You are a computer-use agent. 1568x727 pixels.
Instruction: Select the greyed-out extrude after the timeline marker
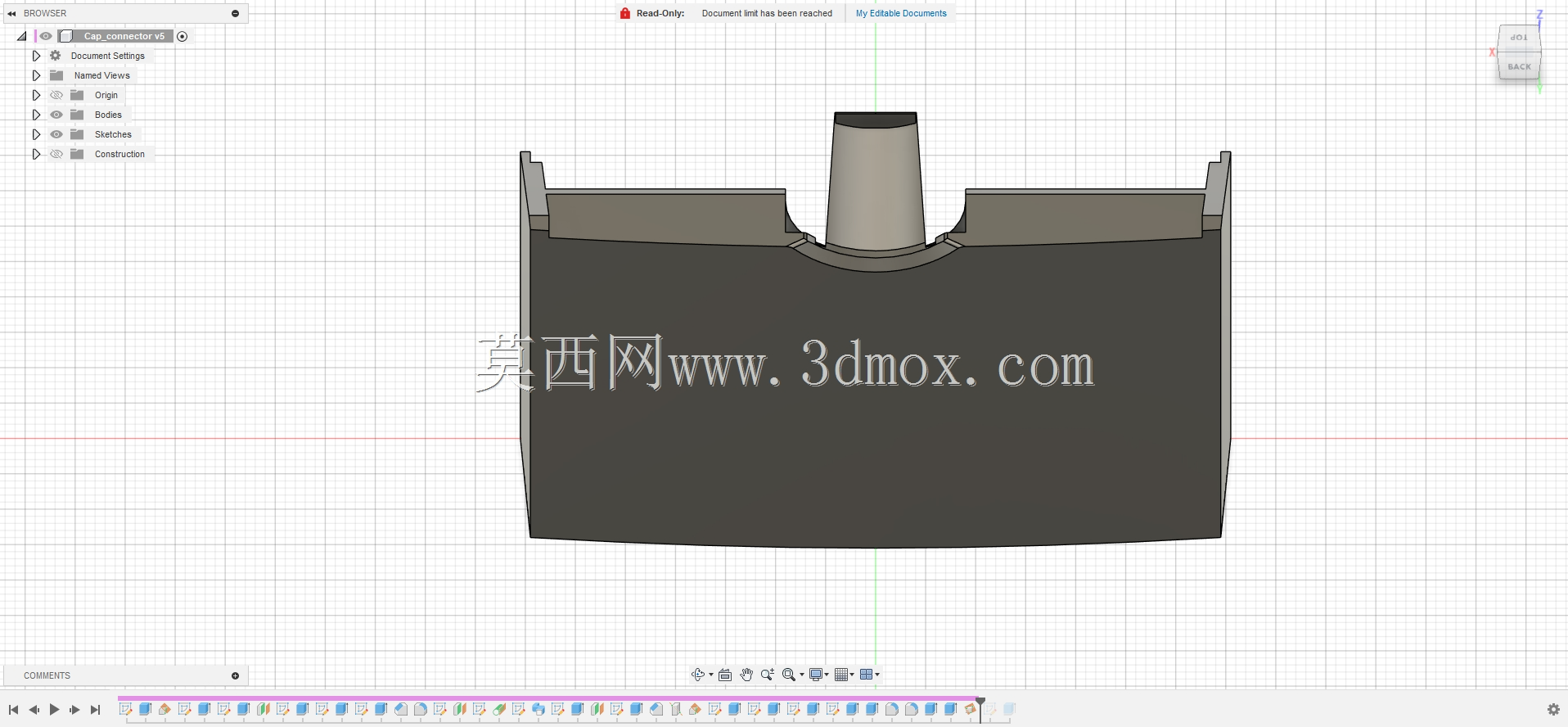pyautogui.click(x=1009, y=709)
